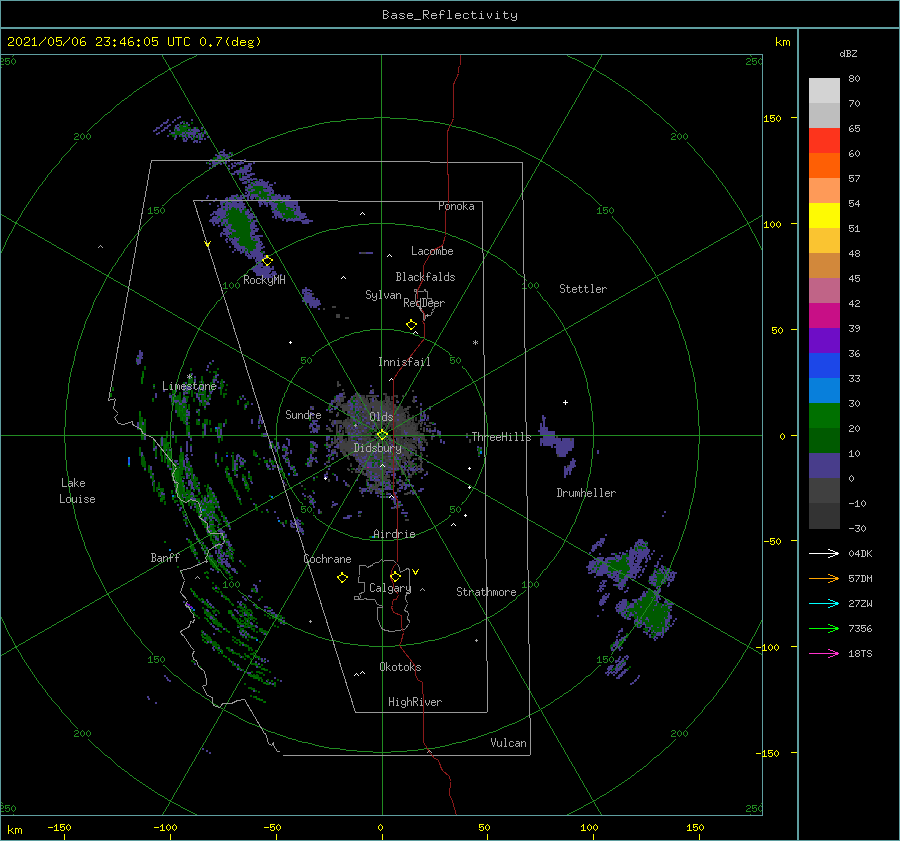Click the bright green swatch in dBZ scale

pyautogui.click(x=824, y=416)
